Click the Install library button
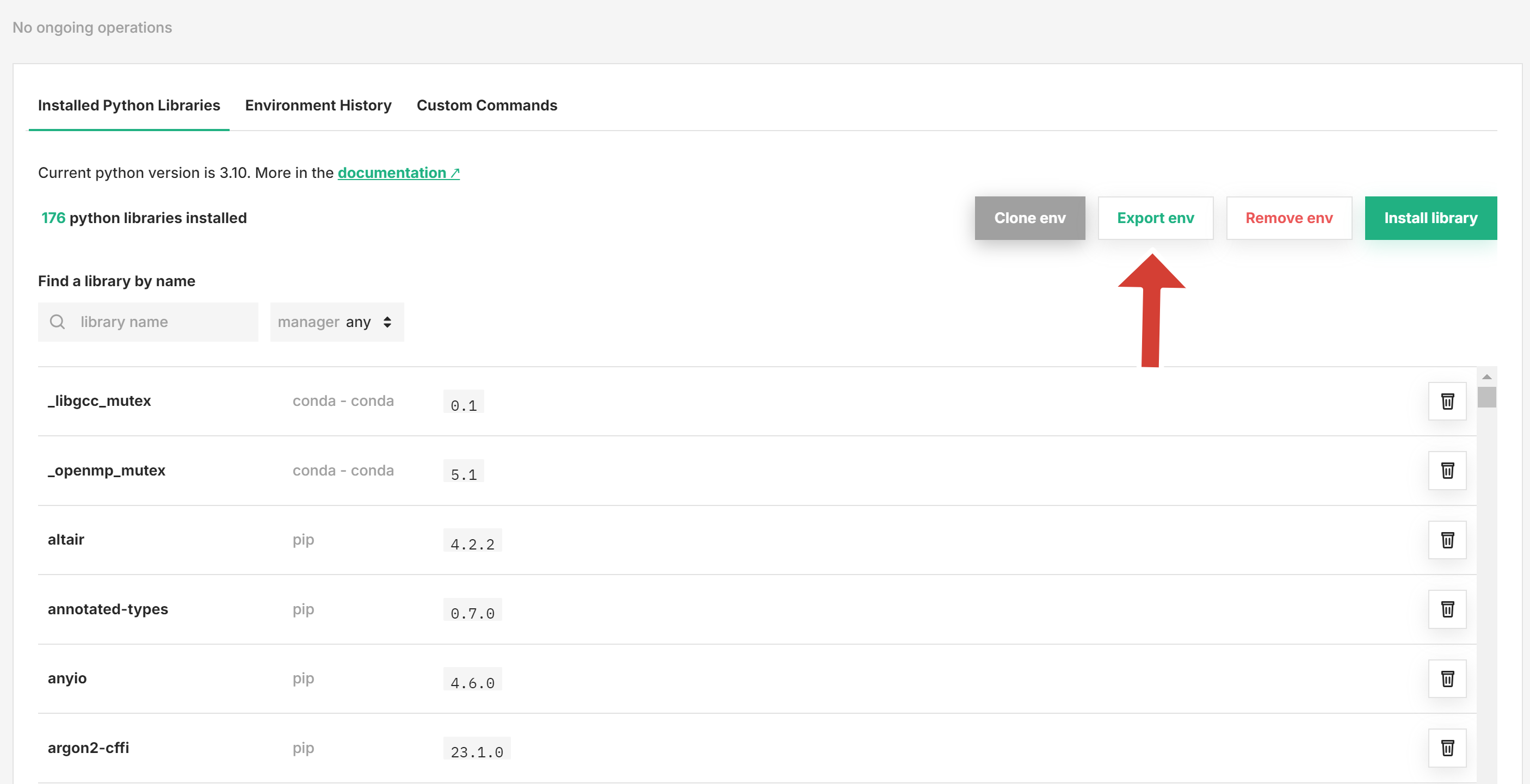1530x784 pixels. (1430, 218)
